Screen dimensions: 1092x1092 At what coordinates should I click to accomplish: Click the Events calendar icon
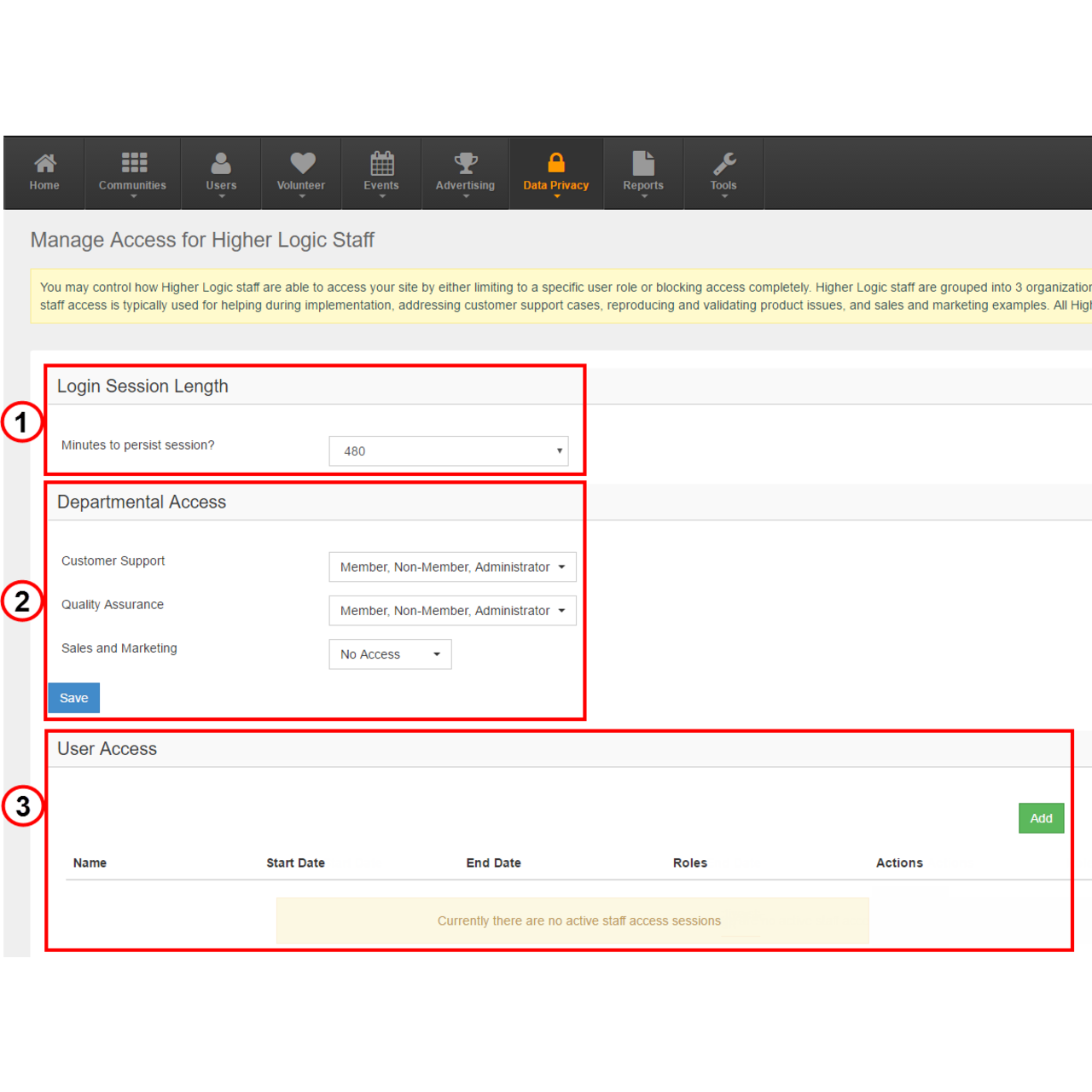point(381,163)
